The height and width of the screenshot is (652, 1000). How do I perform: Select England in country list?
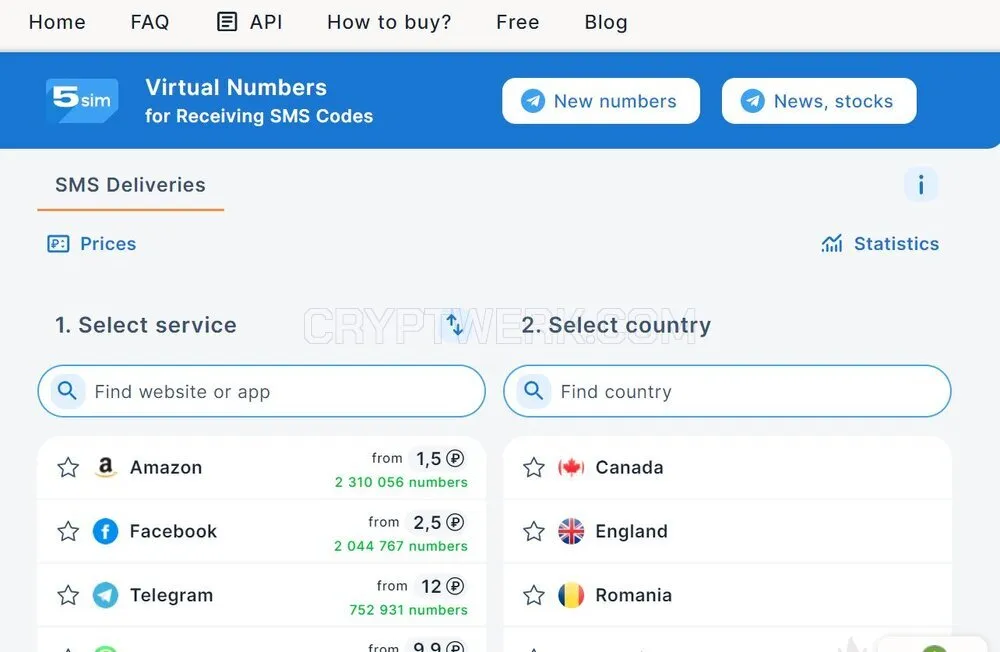727,531
